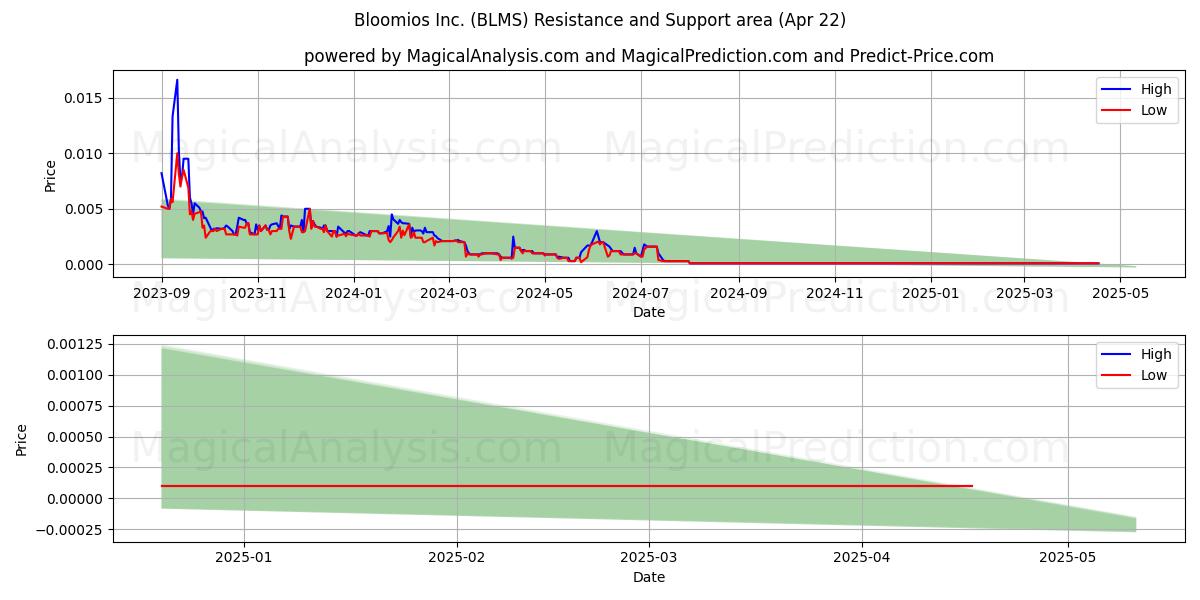Click the '2025-03' tick label in lower chart

click(649, 558)
